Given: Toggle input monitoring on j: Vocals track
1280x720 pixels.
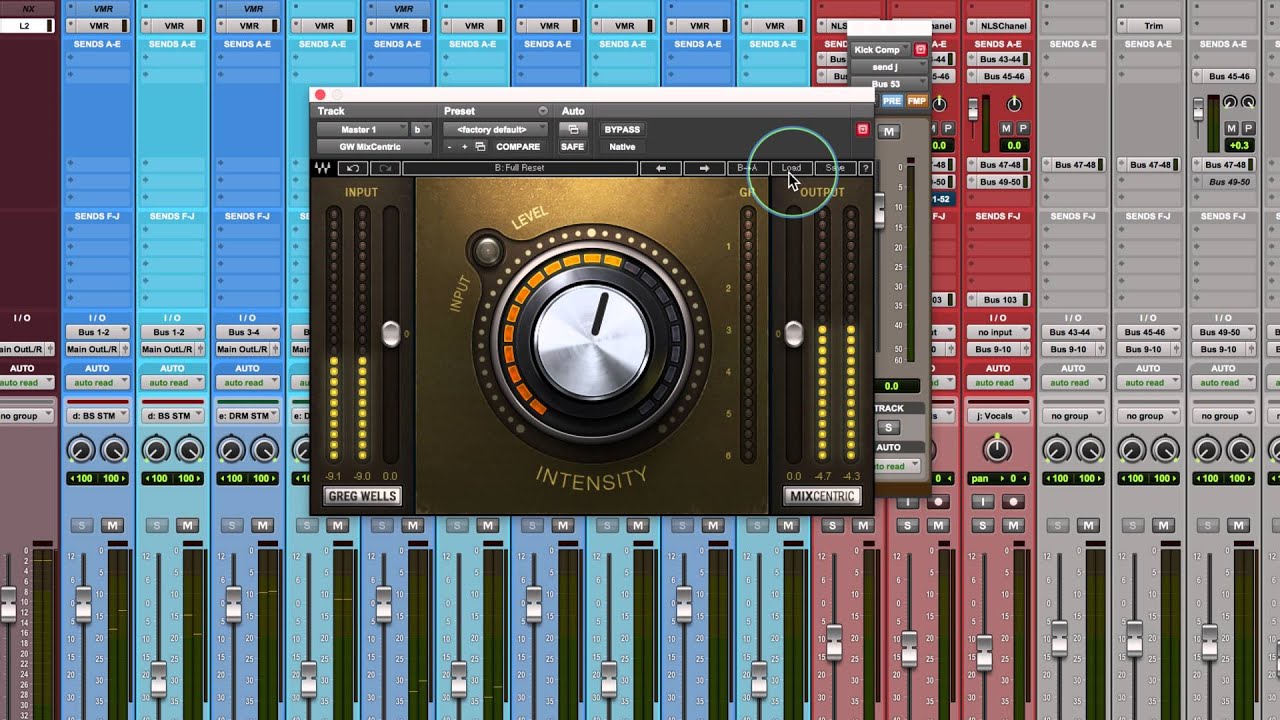Looking at the screenshot, I should click(x=983, y=502).
